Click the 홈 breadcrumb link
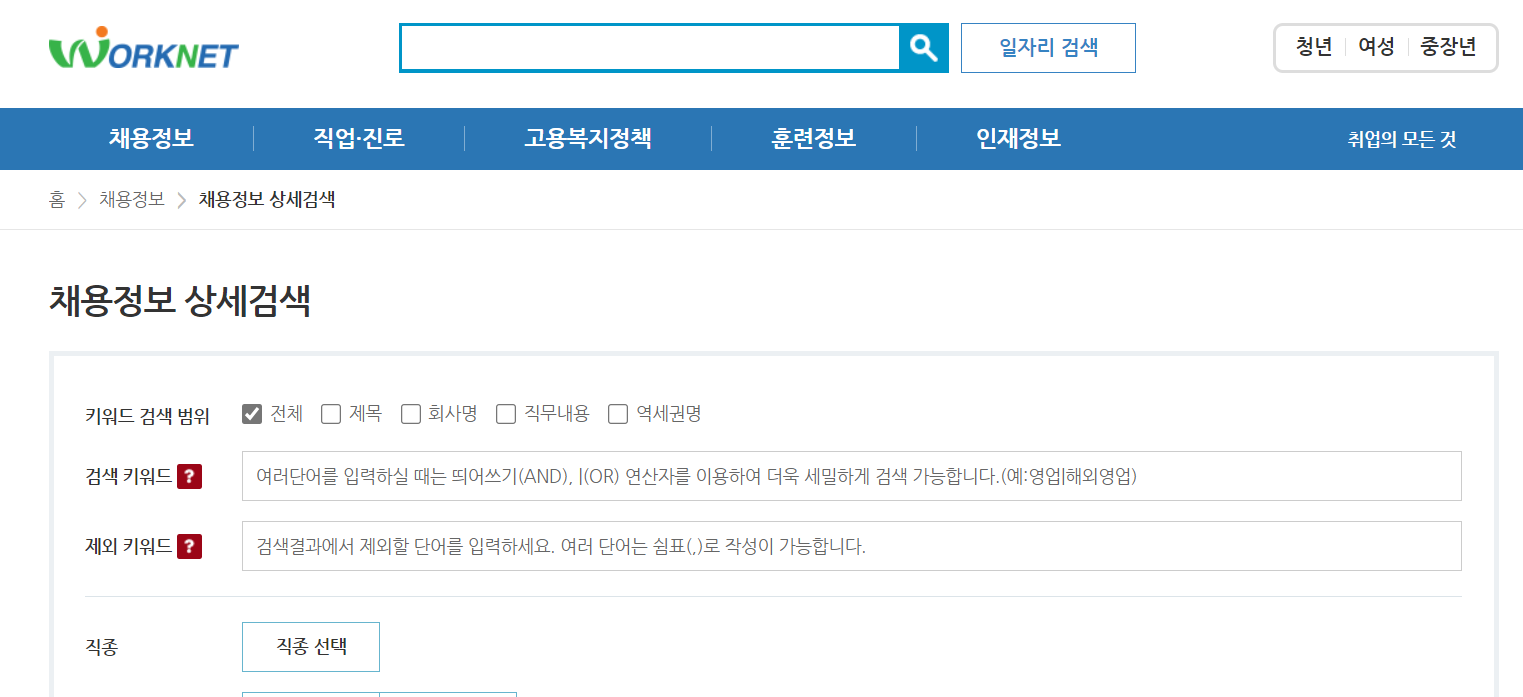The image size is (1523, 697). point(56,200)
